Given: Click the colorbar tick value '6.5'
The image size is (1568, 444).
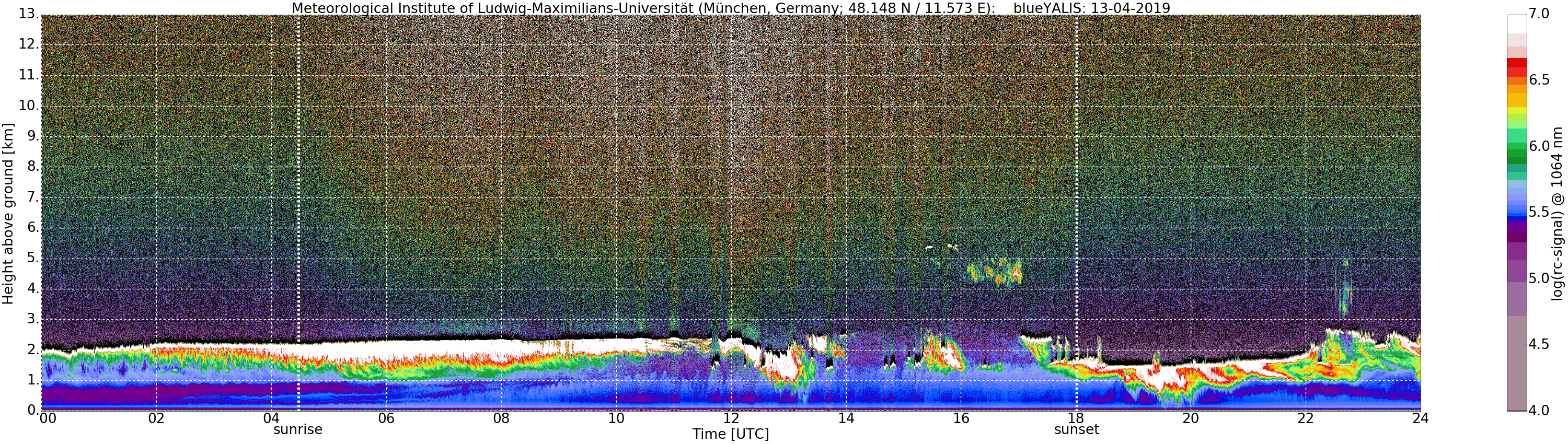Looking at the screenshot, I should 1539,80.
